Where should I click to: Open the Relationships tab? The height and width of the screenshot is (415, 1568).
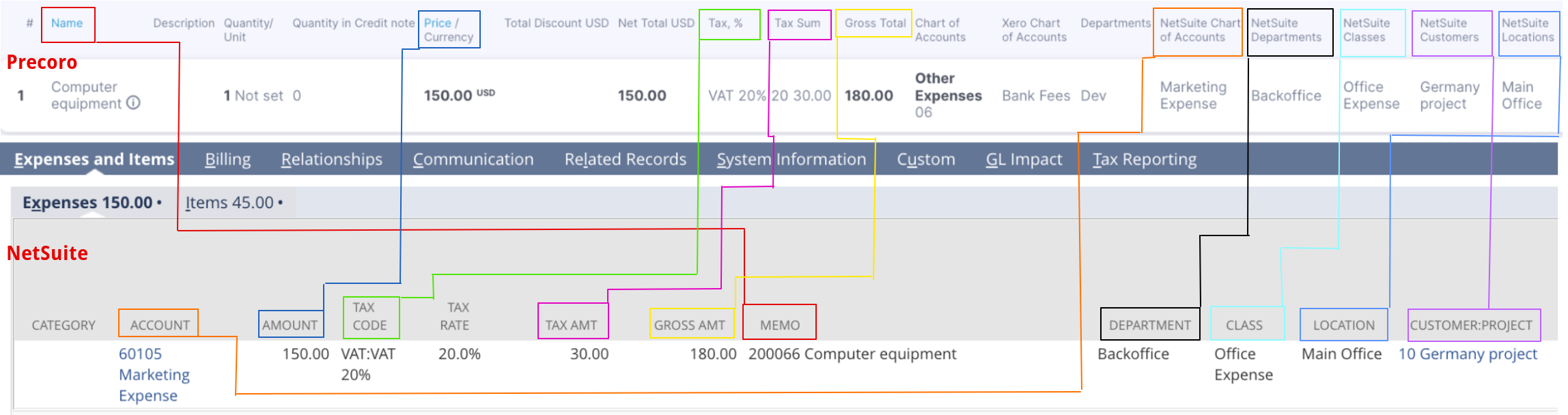(332, 159)
